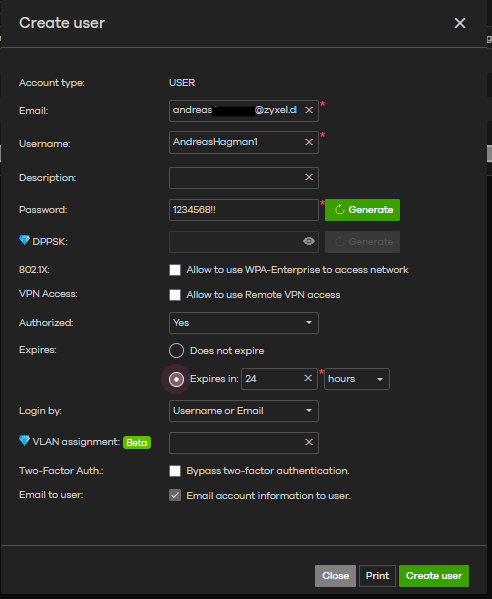Open the Authorized dropdown showing Yes
The image size is (492, 599).
(244, 323)
